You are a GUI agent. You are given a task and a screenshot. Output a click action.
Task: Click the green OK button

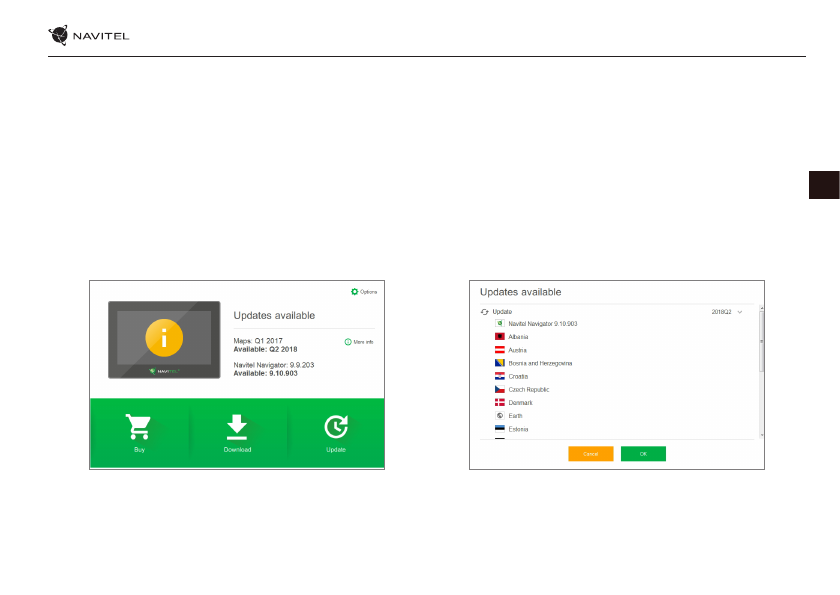pos(643,454)
